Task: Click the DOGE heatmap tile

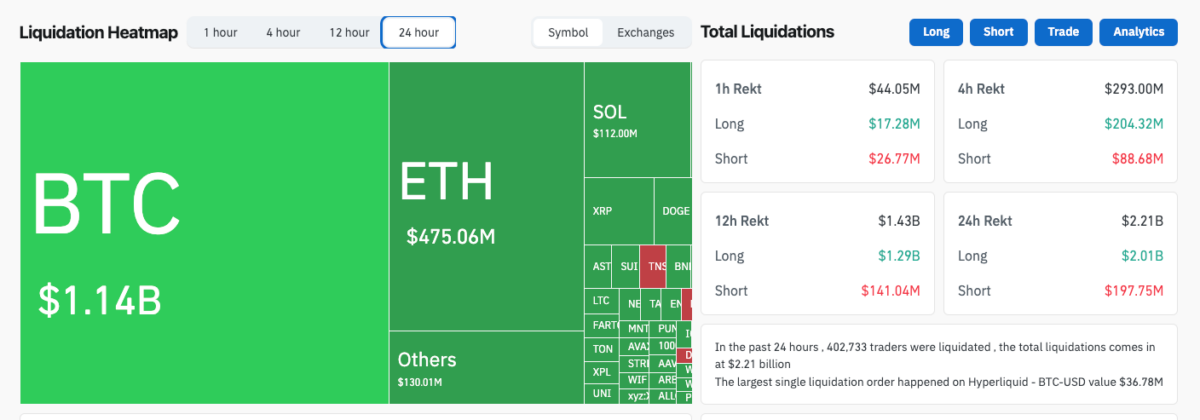Action: [673, 211]
